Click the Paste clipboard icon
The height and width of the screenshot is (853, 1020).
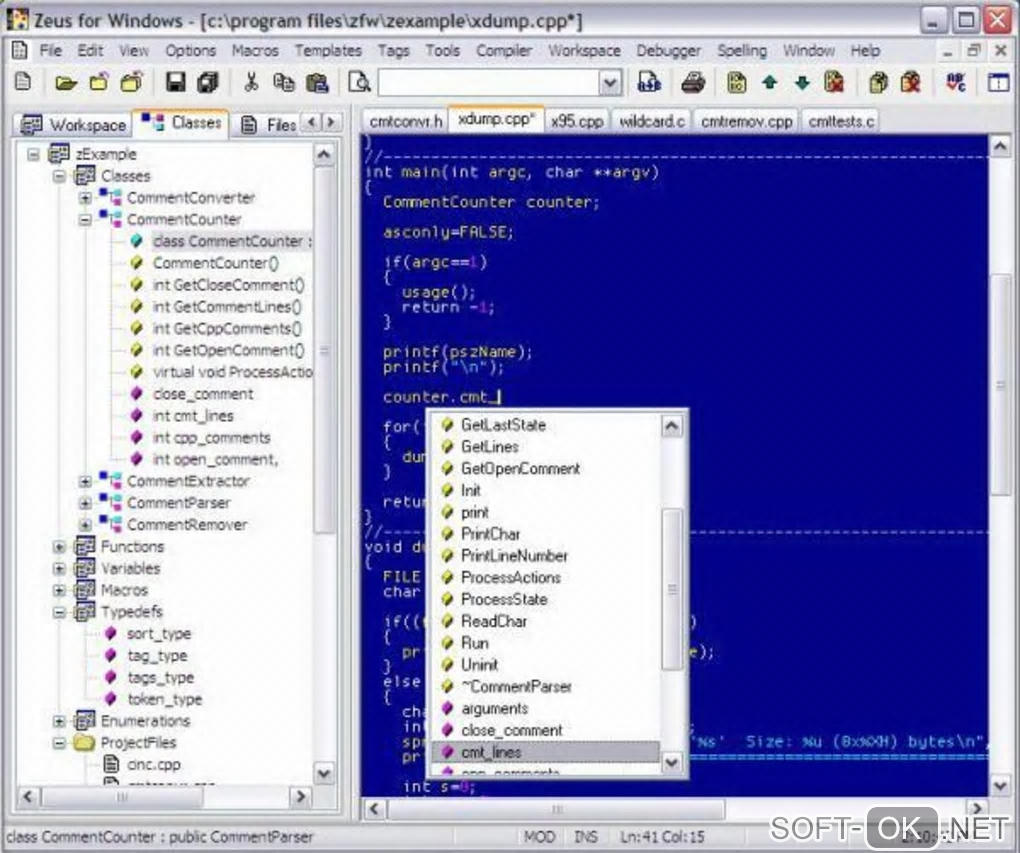317,83
